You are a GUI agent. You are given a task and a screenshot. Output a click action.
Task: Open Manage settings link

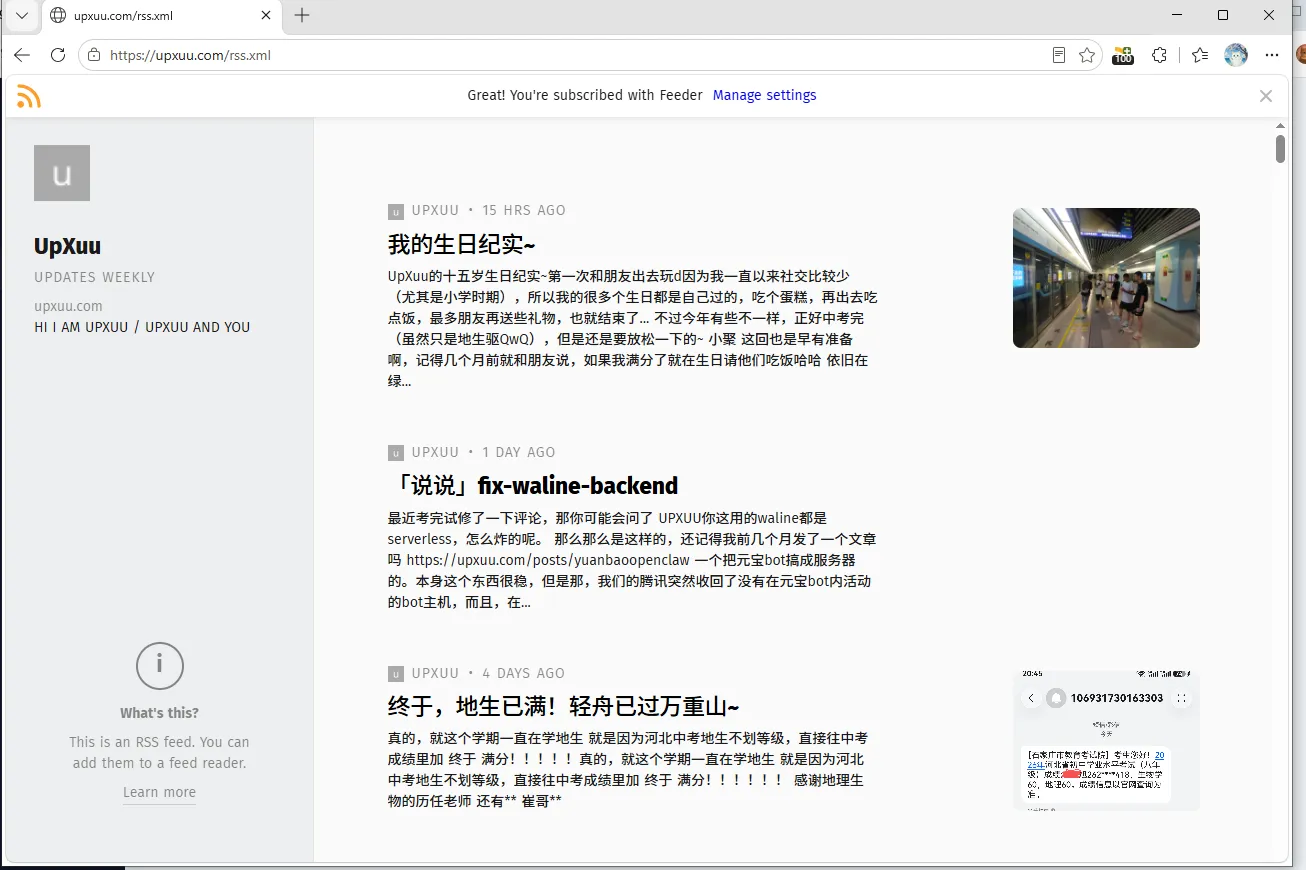[765, 95]
